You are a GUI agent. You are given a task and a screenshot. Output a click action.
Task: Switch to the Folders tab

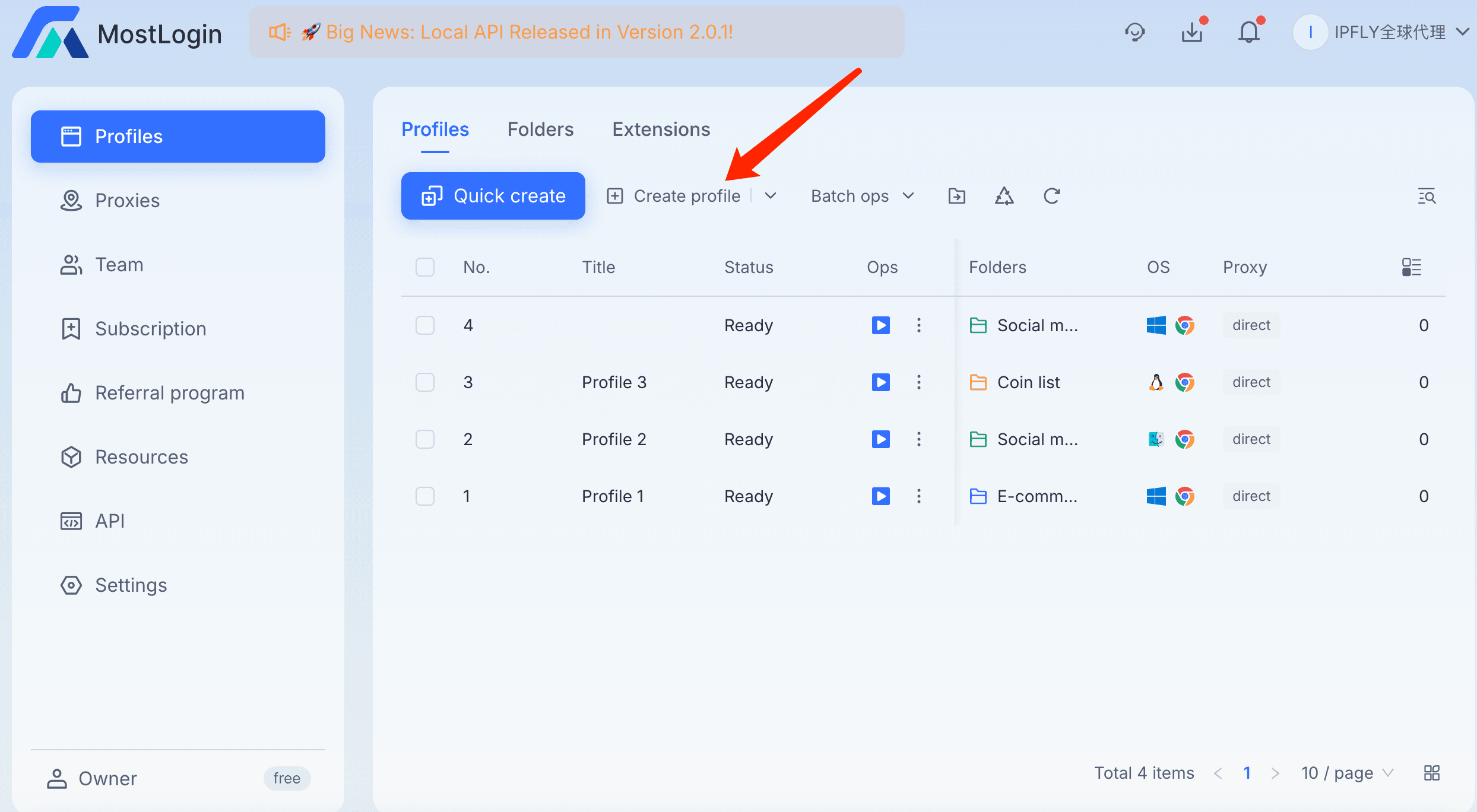[540, 129]
